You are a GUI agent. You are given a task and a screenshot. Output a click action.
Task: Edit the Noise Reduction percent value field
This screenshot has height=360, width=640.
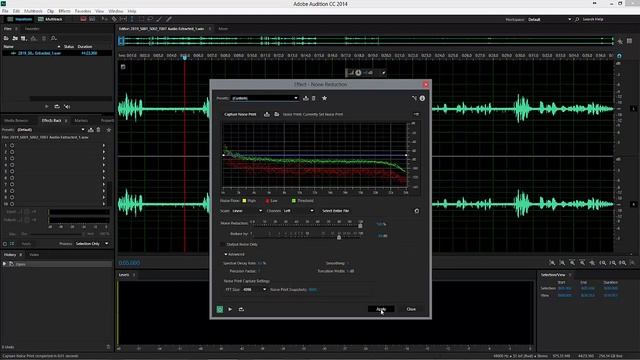pyautogui.click(x=380, y=224)
